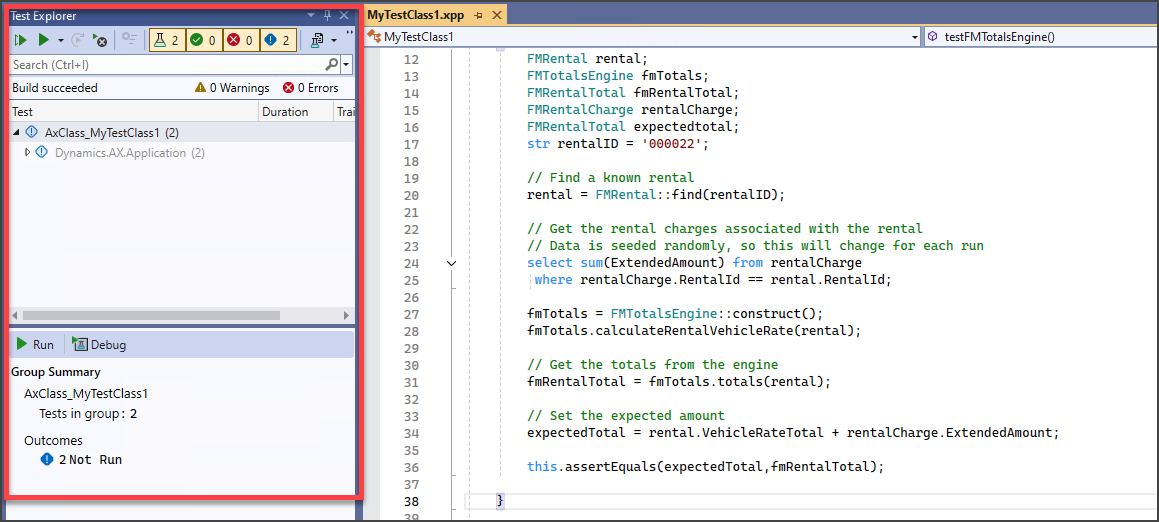Click the Cancel test run icon
This screenshot has width=1159, height=522.
click(100, 40)
